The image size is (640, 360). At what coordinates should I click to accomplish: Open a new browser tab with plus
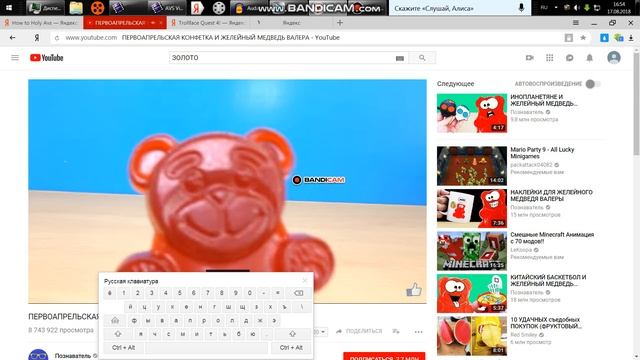point(340,23)
